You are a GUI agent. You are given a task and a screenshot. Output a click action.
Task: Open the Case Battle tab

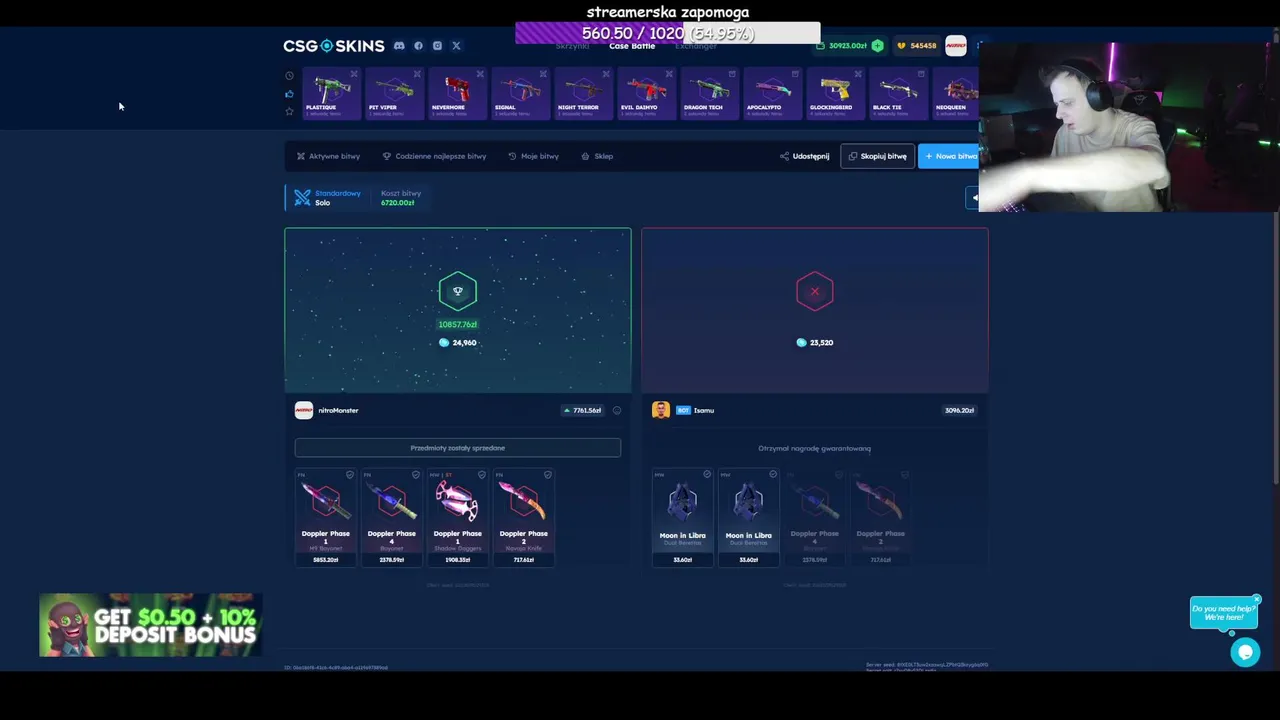632,46
